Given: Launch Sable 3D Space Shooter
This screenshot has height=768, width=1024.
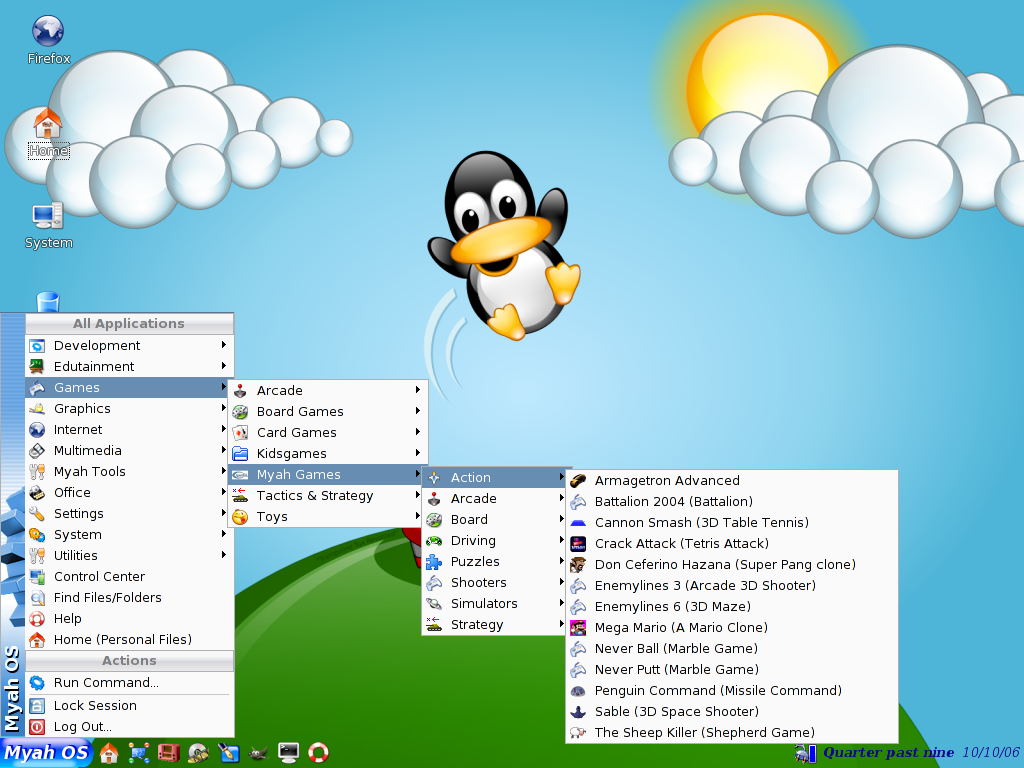Looking at the screenshot, I should (731, 711).
